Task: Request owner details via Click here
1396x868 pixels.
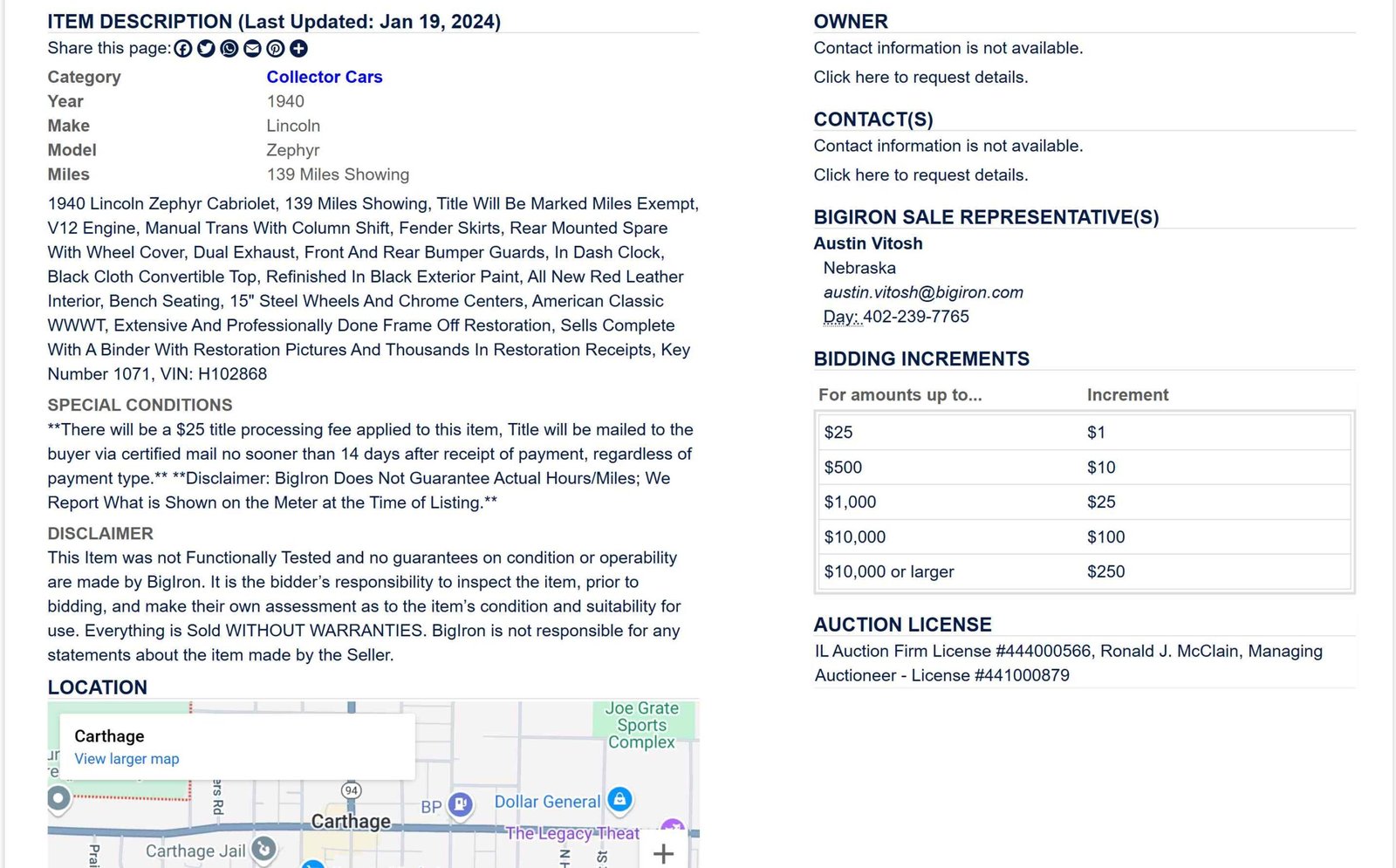Action: point(920,77)
